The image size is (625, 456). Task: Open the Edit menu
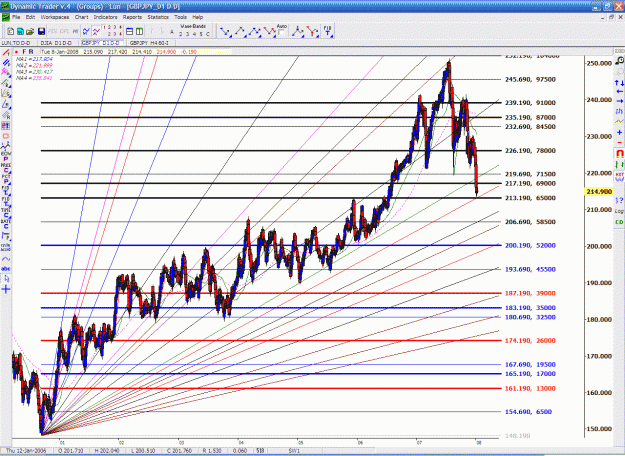(x=30, y=17)
